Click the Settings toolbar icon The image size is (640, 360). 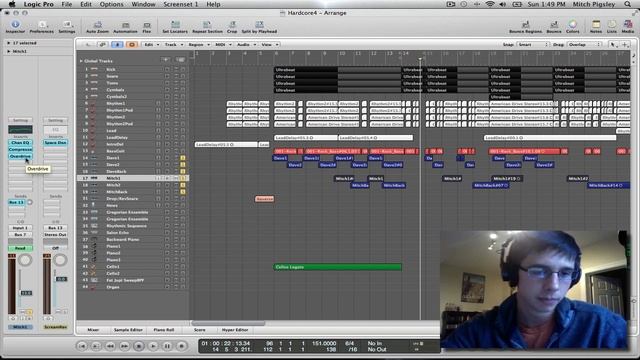coord(67,24)
